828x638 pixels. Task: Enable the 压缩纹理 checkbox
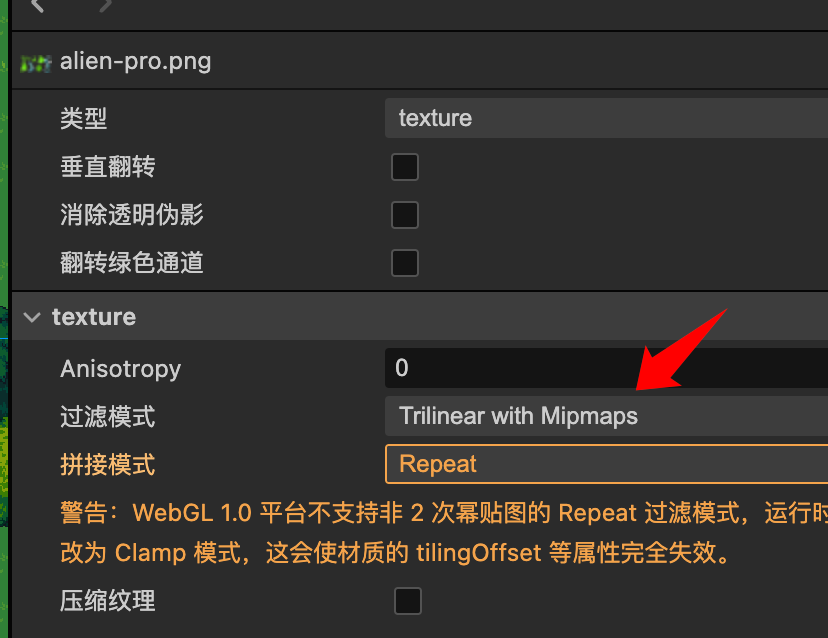408,601
